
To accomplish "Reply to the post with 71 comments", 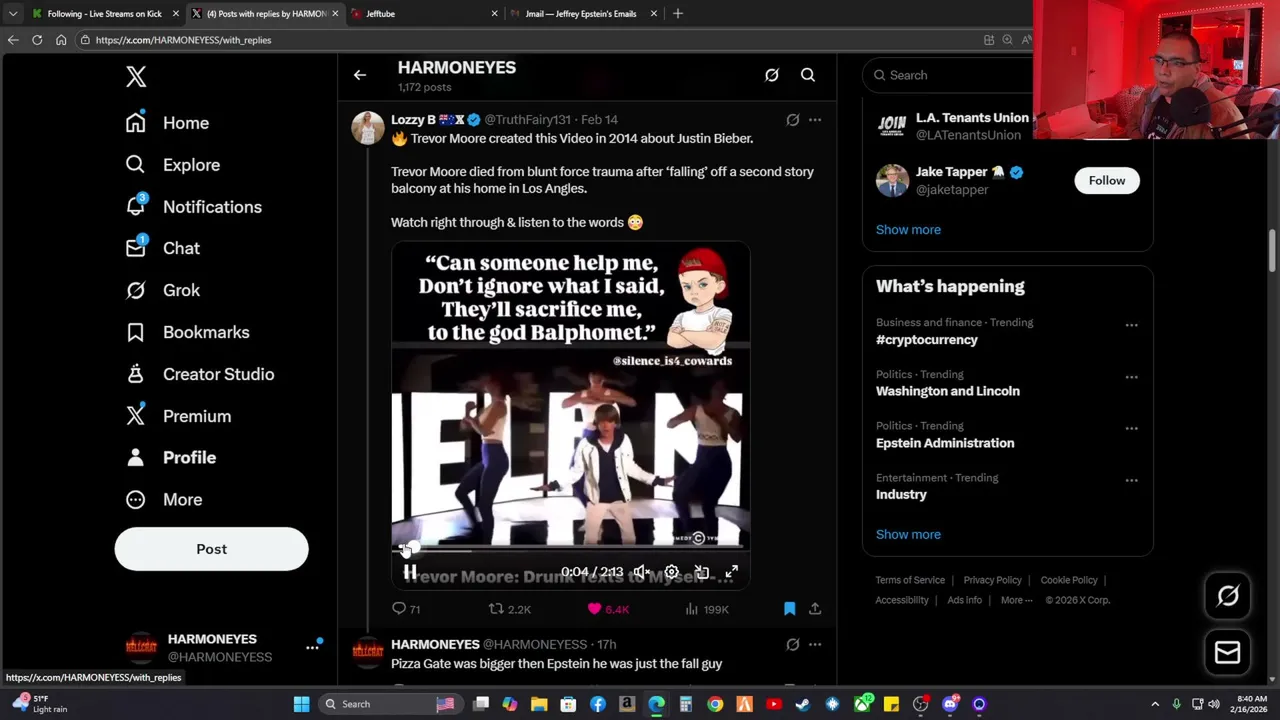I will [406, 609].
